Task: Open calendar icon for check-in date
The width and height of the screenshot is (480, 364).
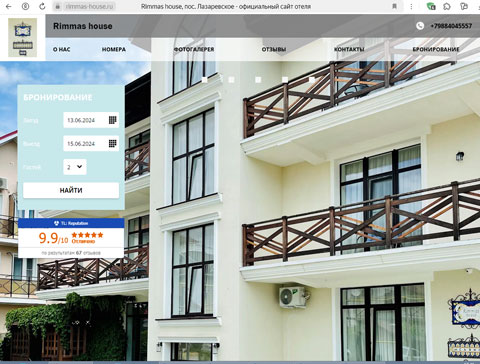Action: (x=113, y=120)
